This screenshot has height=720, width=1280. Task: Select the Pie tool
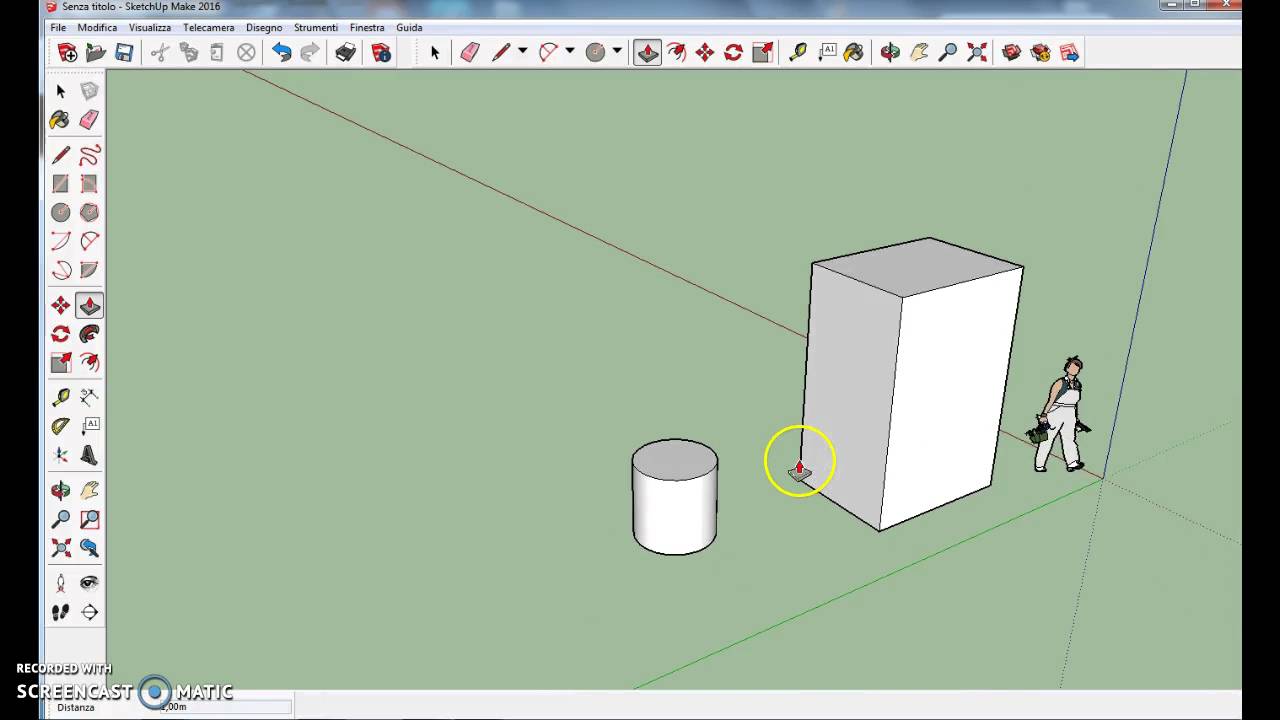pos(89,270)
